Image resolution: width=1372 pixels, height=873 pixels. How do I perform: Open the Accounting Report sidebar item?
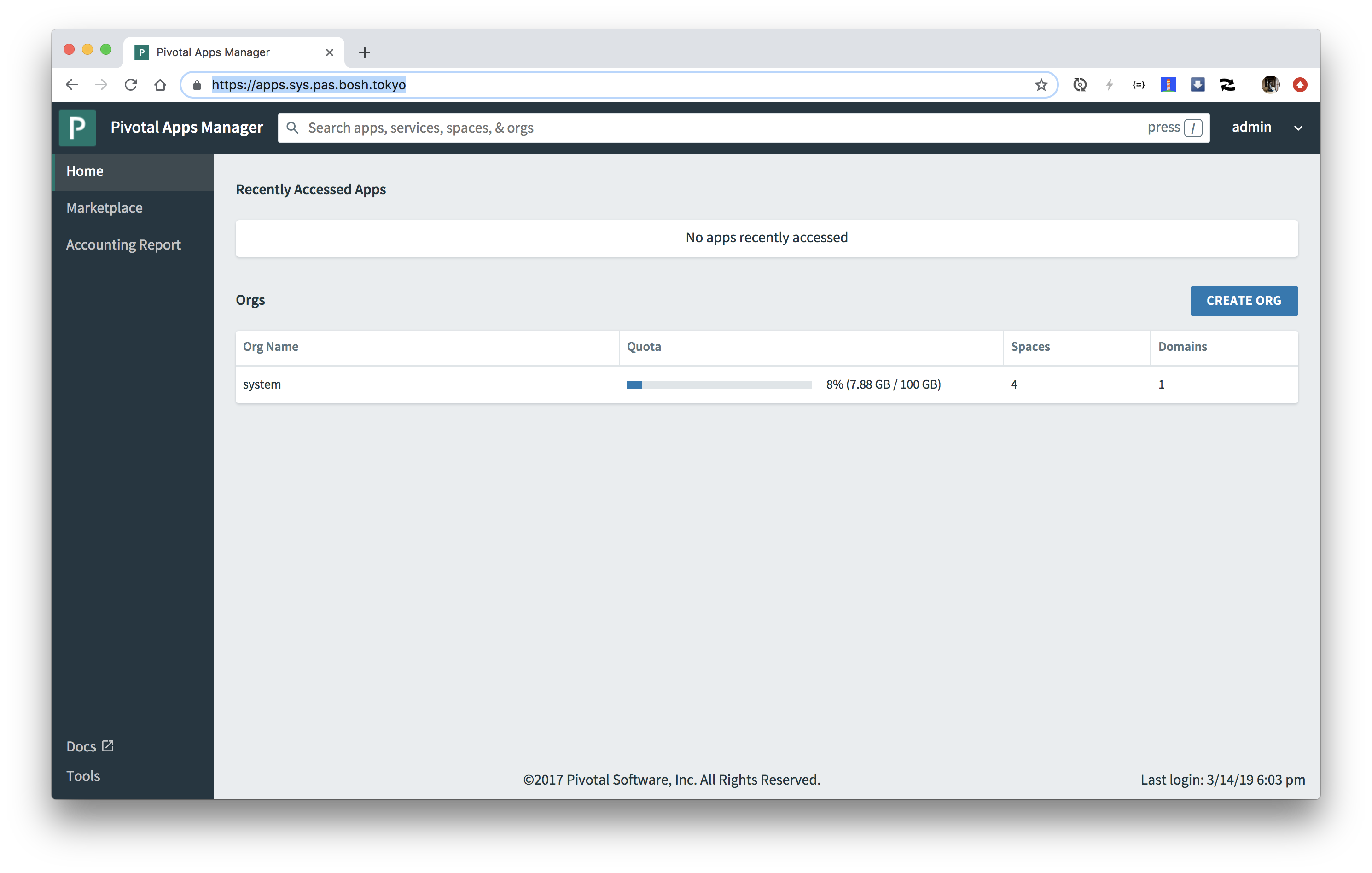123,244
